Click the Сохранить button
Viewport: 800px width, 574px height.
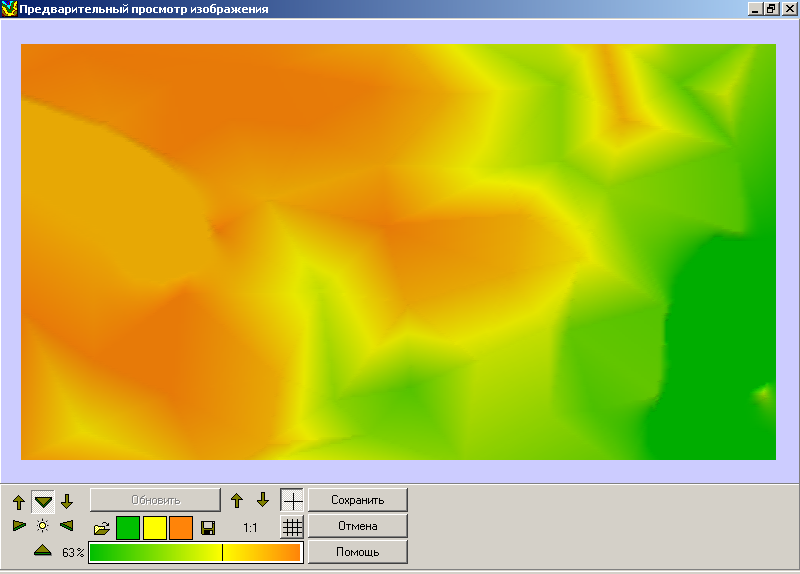tap(358, 500)
